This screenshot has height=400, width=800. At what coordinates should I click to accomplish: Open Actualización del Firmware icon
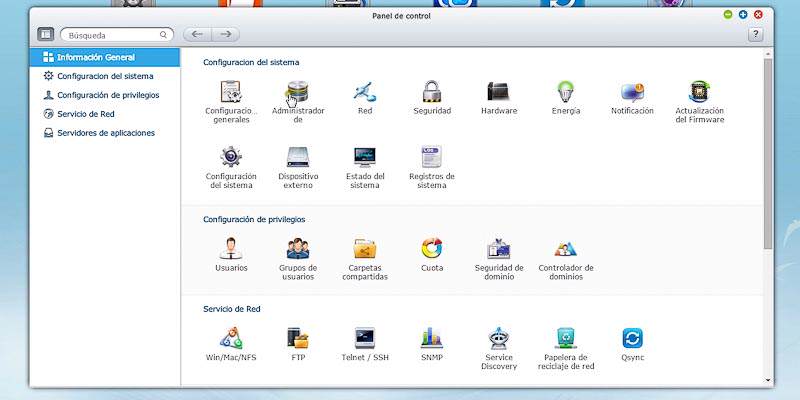tap(699, 92)
